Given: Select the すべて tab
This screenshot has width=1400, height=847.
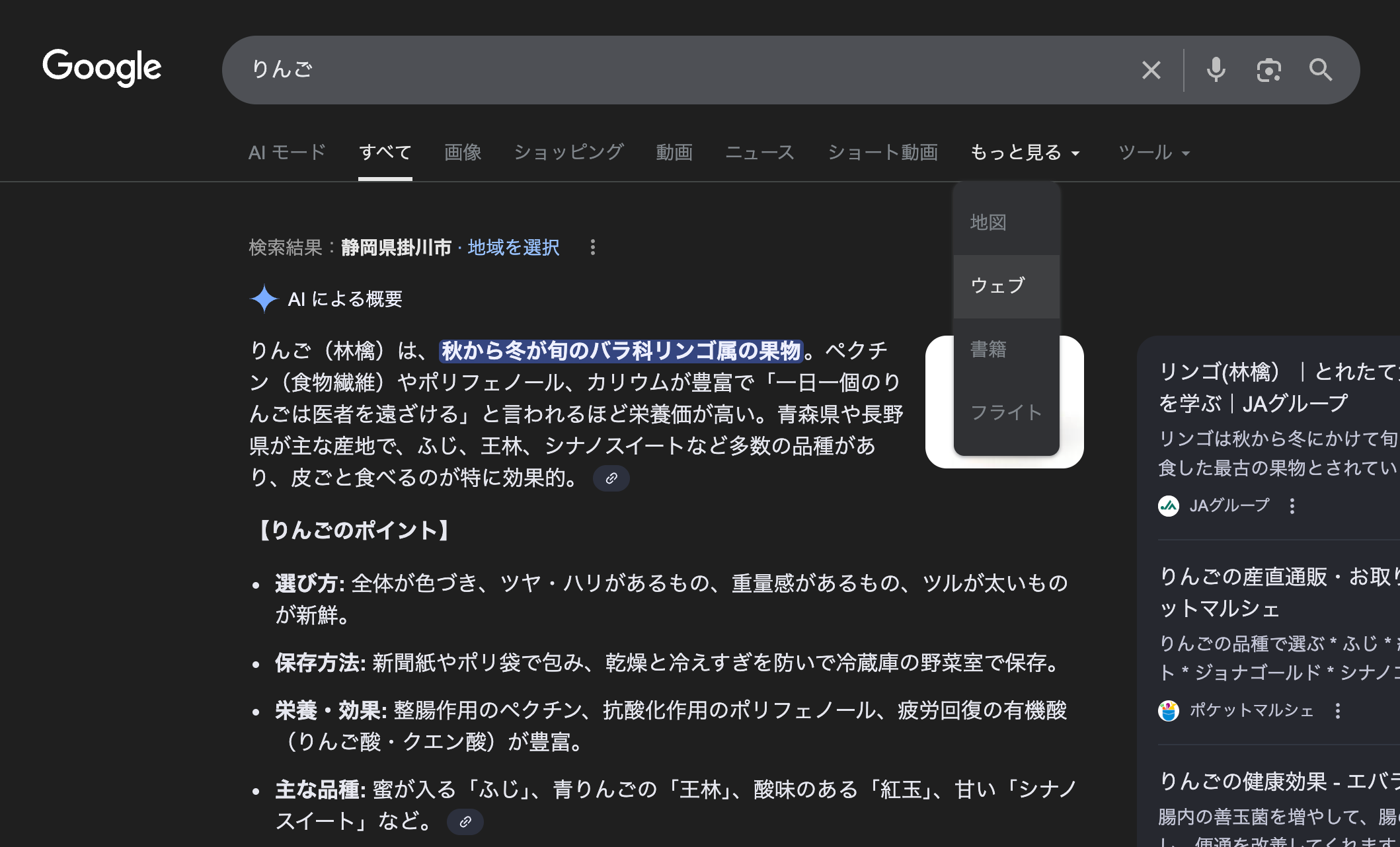Looking at the screenshot, I should (385, 153).
